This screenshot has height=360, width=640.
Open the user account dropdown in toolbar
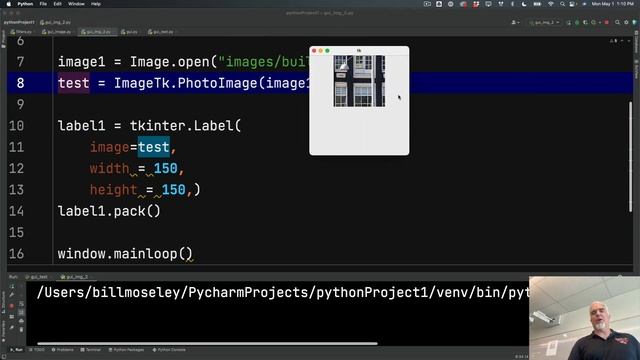point(516,22)
